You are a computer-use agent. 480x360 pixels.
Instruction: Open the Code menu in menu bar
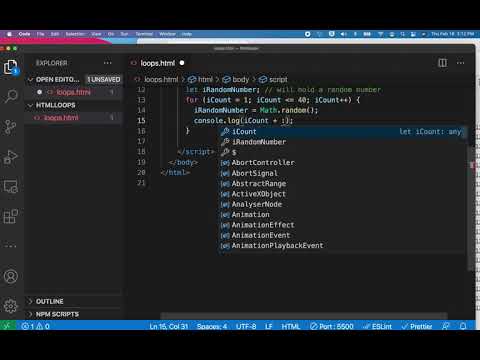pyautogui.click(x=24, y=34)
